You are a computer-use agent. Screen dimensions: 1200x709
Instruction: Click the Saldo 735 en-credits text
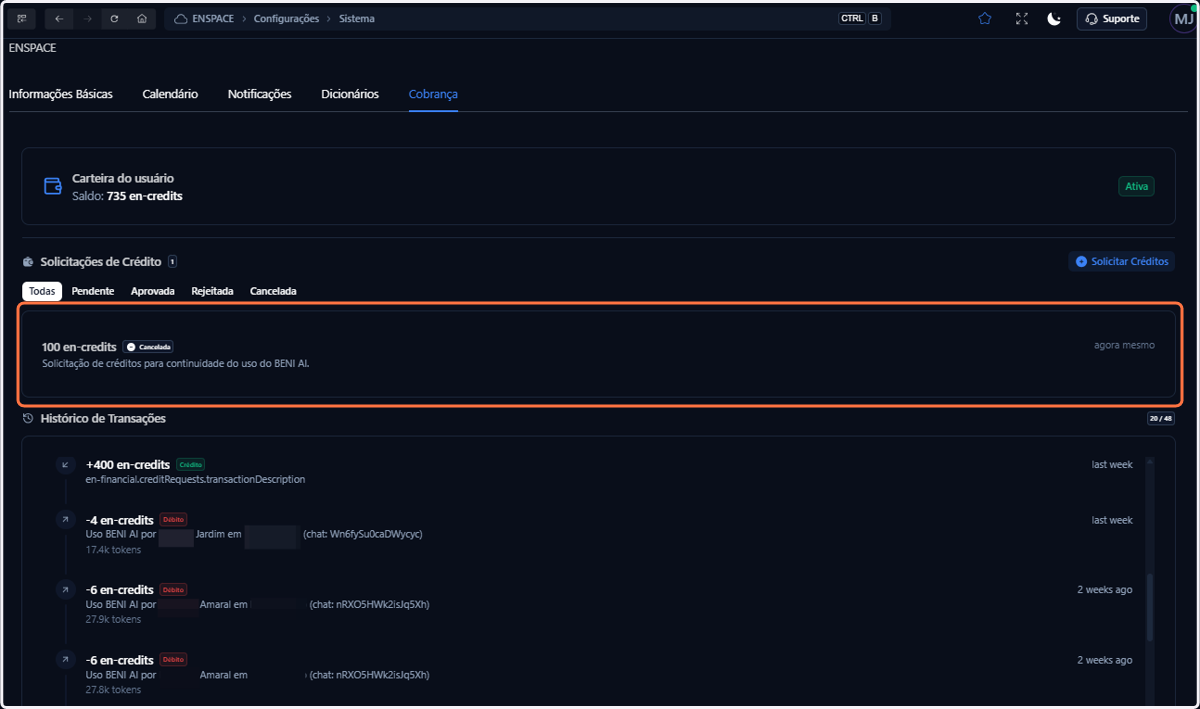click(x=127, y=196)
